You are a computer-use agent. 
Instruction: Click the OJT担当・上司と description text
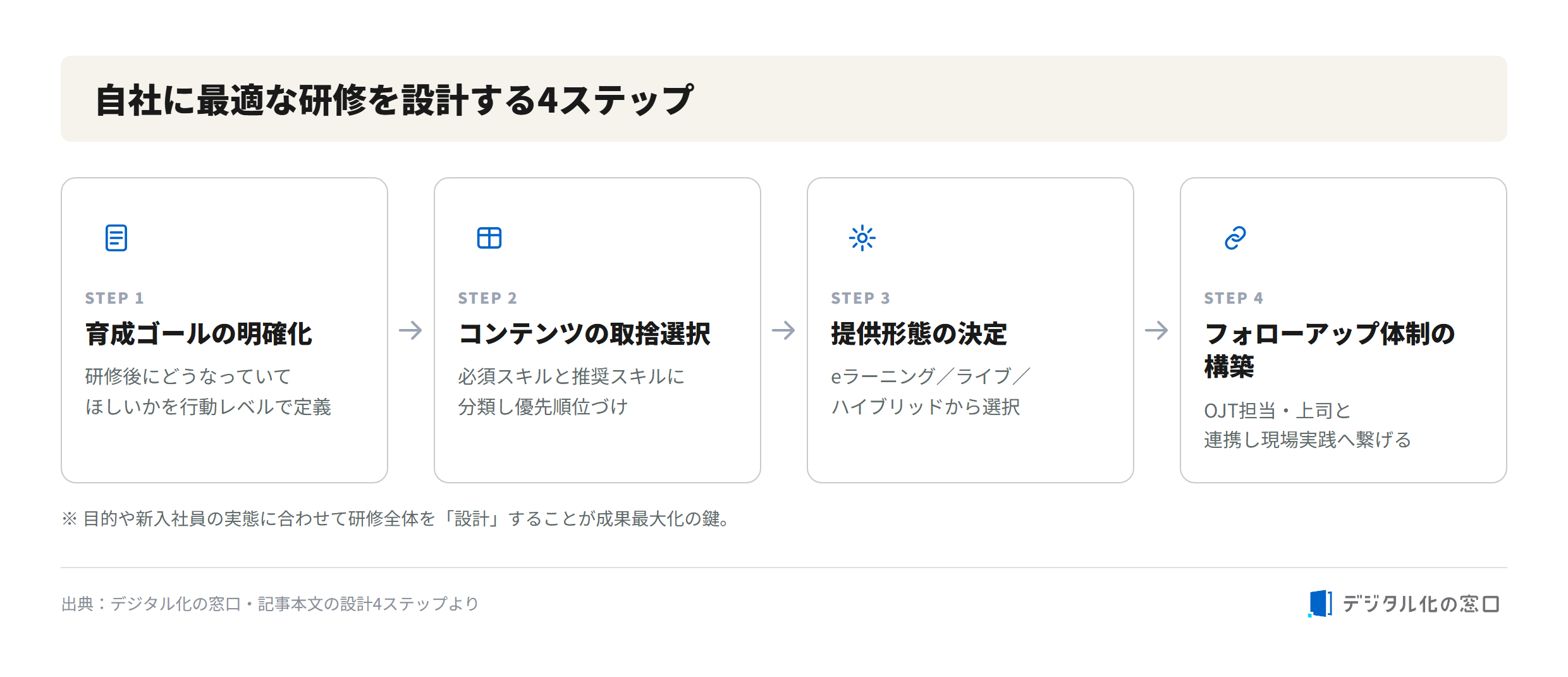tap(1308, 425)
